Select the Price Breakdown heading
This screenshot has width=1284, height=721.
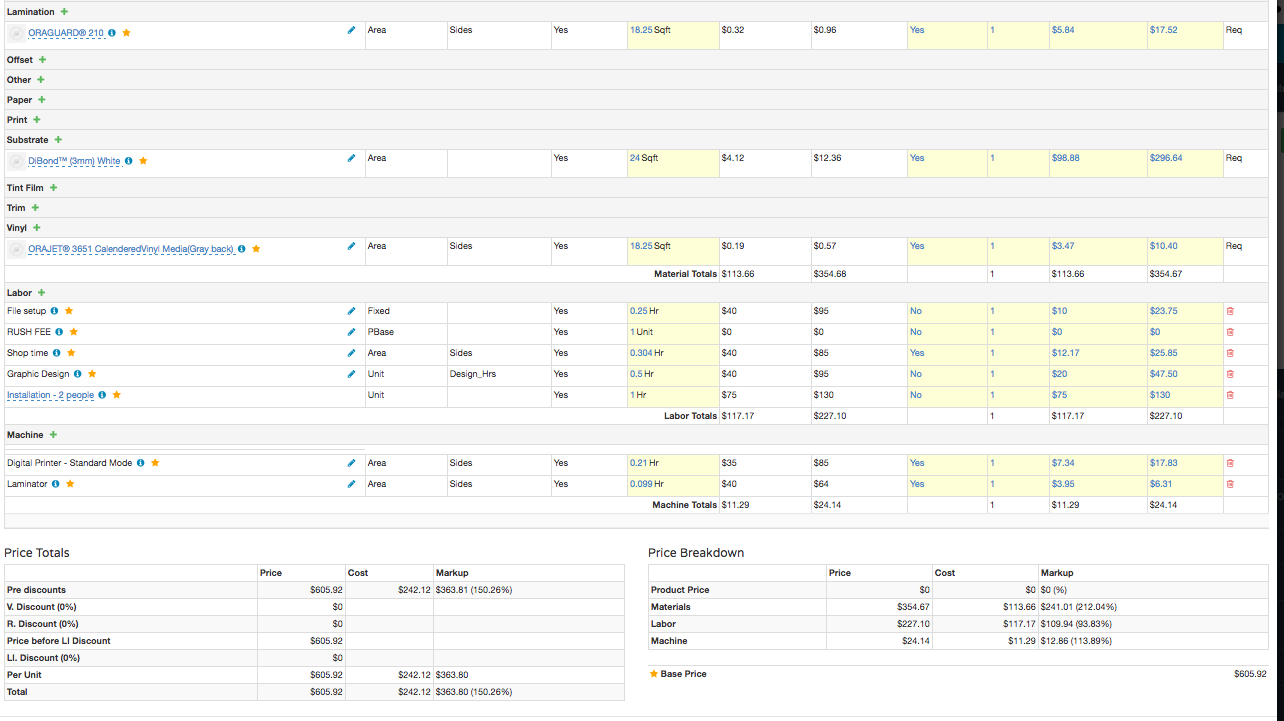(x=696, y=553)
